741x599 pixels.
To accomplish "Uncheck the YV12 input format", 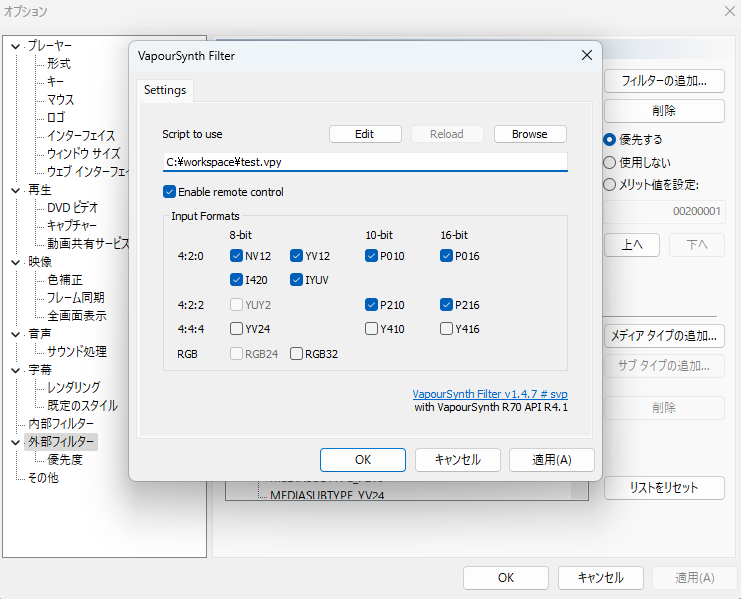I will coord(296,256).
